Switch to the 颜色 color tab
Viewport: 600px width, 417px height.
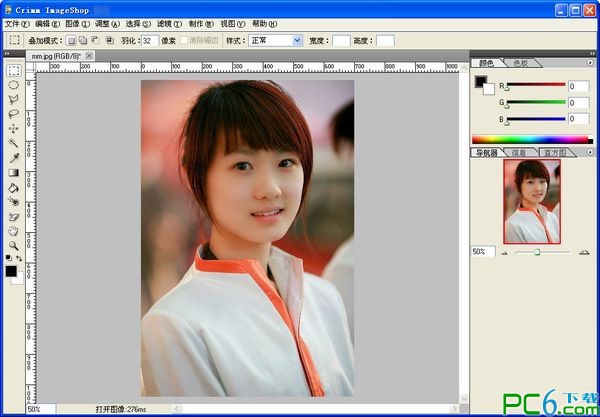486,63
